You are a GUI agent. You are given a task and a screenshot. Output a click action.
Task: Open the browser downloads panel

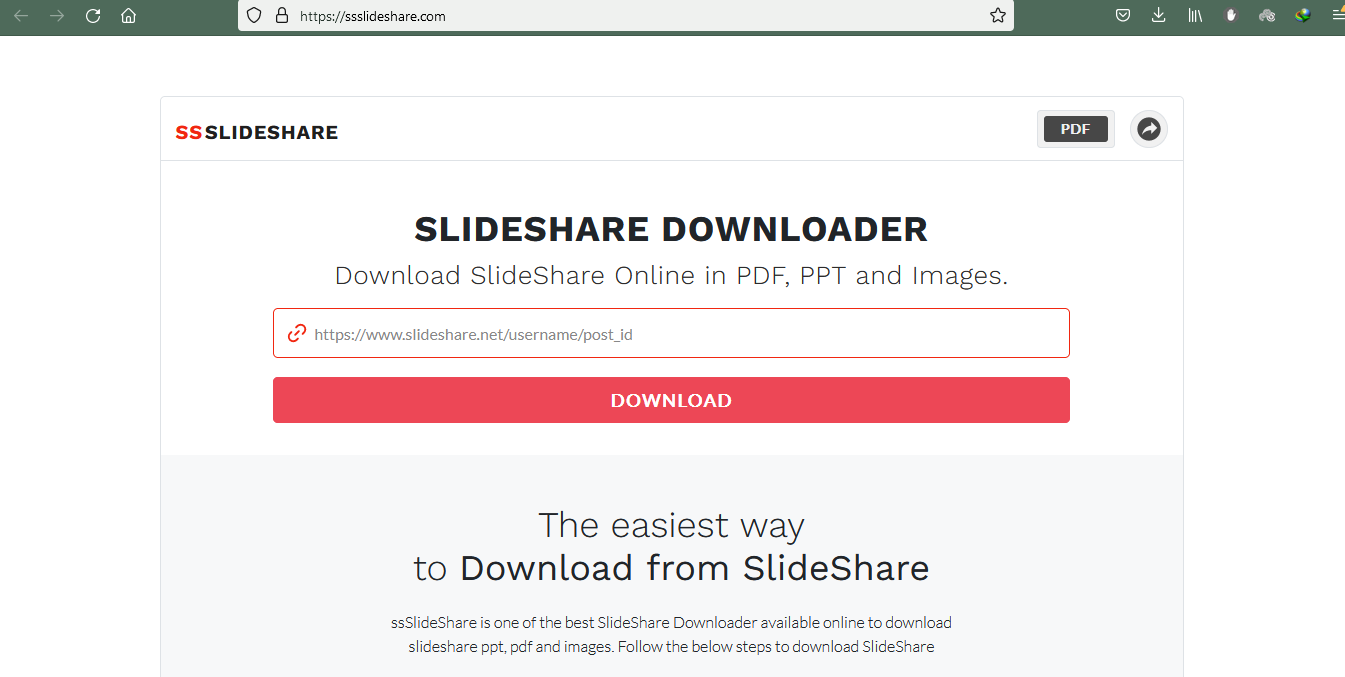coord(1159,15)
